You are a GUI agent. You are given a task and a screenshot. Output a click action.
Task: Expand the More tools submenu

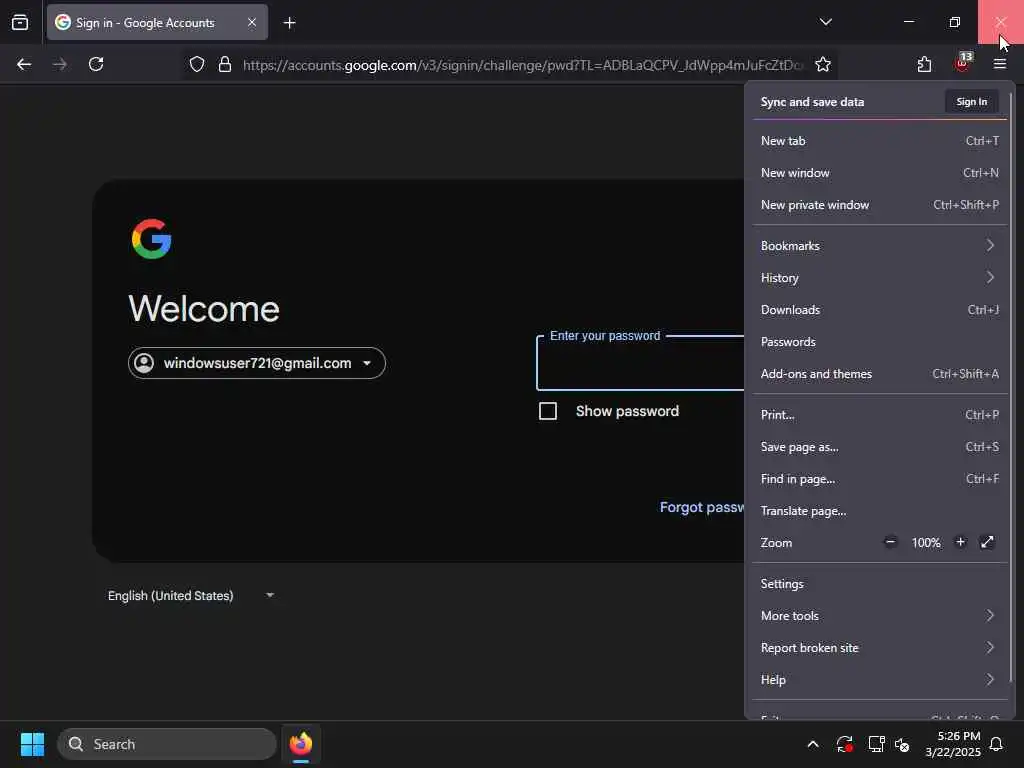(x=880, y=616)
